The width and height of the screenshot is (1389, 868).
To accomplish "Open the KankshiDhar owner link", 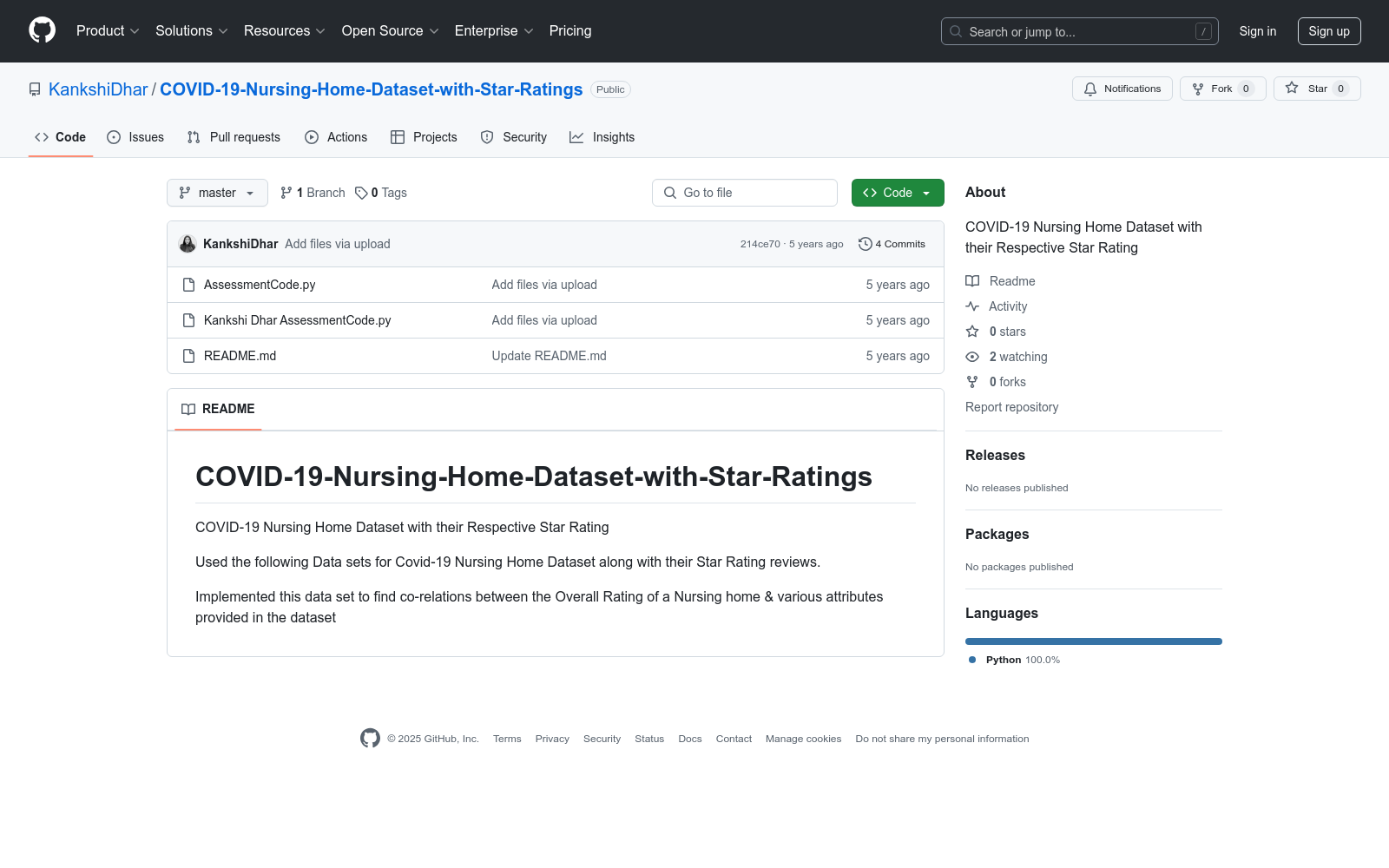I will click(98, 89).
